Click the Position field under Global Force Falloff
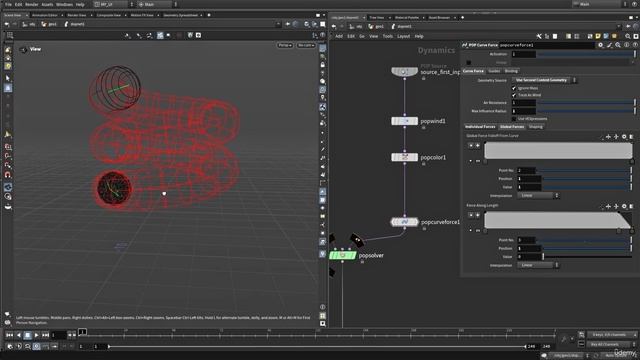Screen dimensions: 640x360 [529, 179]
